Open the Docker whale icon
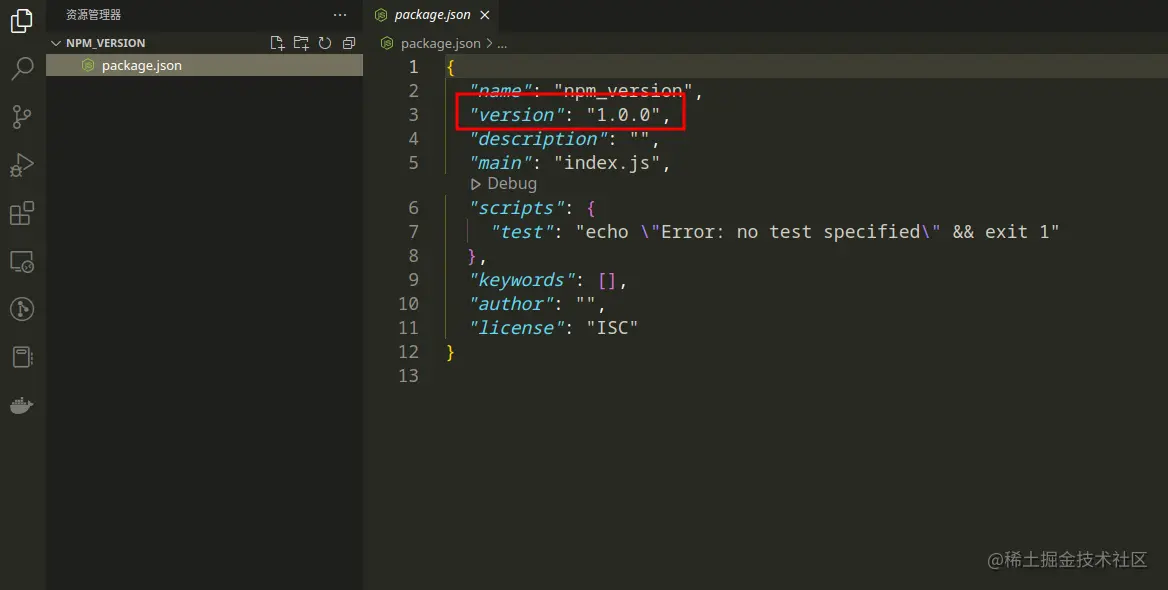Screen dimensions: 1168x590 tap(22, 405)
